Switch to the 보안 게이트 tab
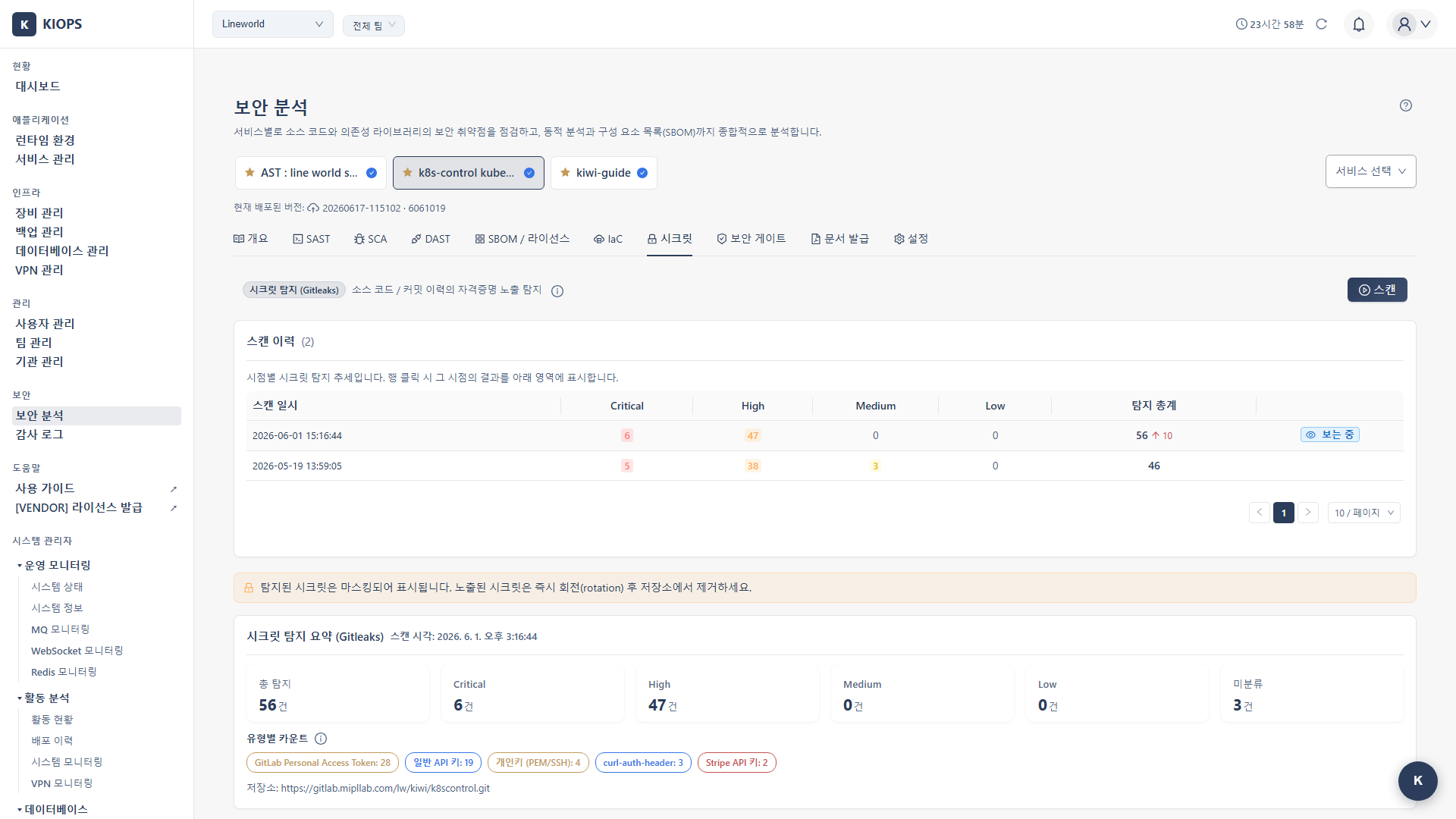 pyautogui.click(x=752, y=239)
